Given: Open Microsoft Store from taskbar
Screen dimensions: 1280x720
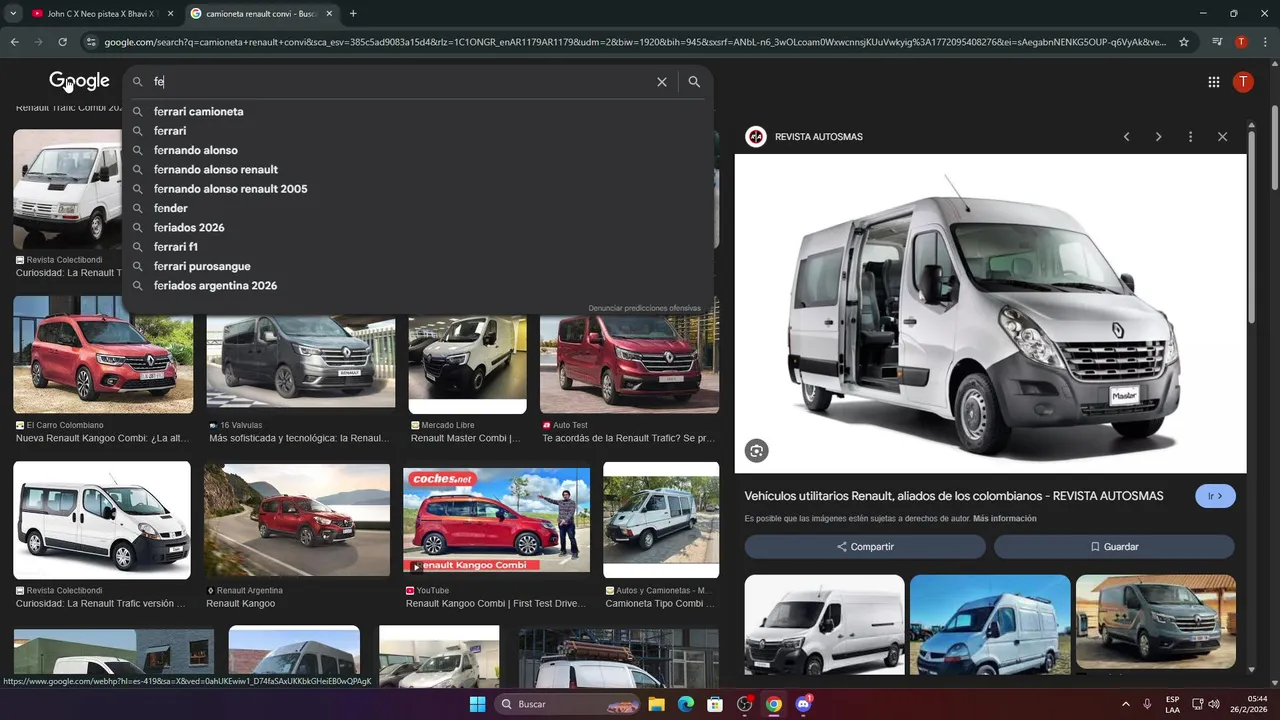Looking at the screenshot, I should tap(715, 704).
